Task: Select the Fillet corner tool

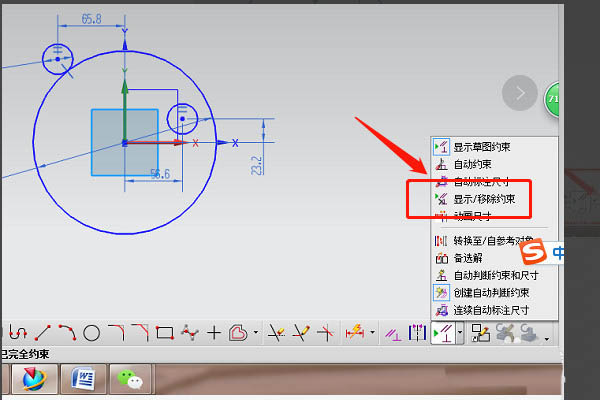Action: (116, 332)
